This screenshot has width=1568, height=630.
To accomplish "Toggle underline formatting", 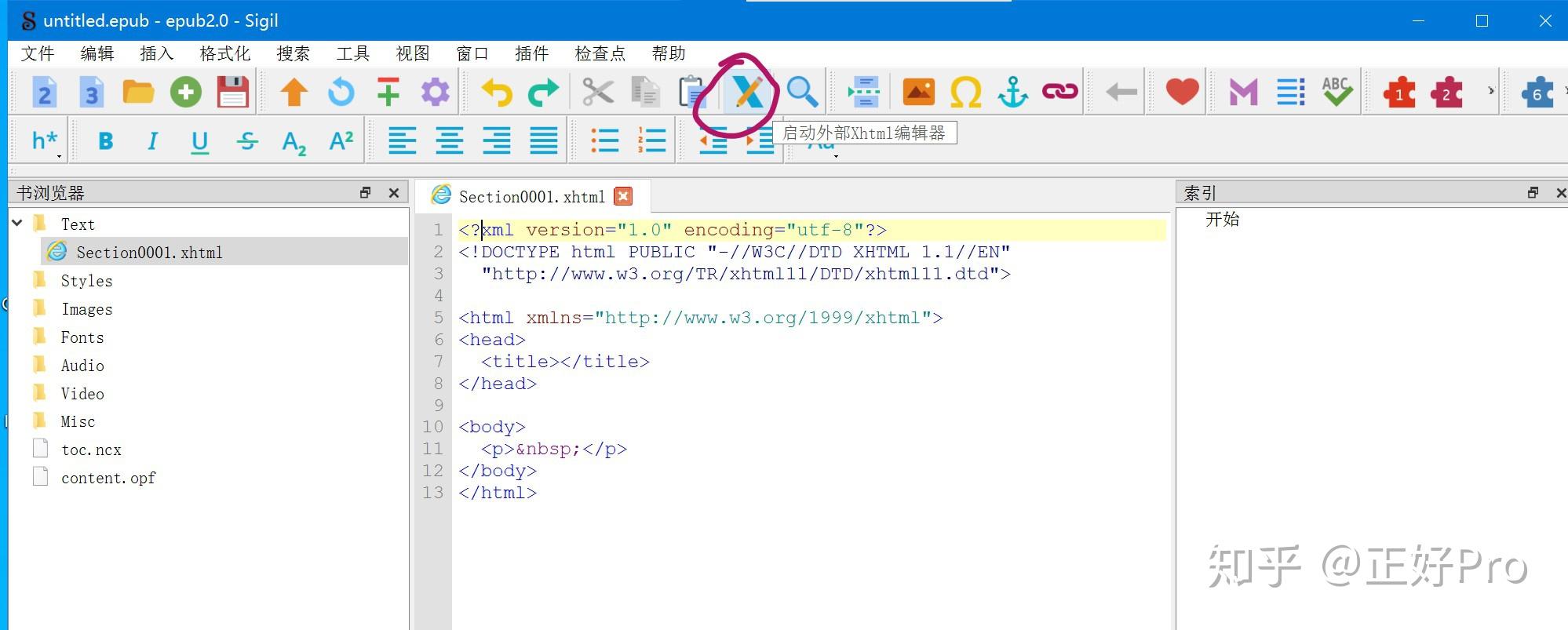I will coord(200,142).
